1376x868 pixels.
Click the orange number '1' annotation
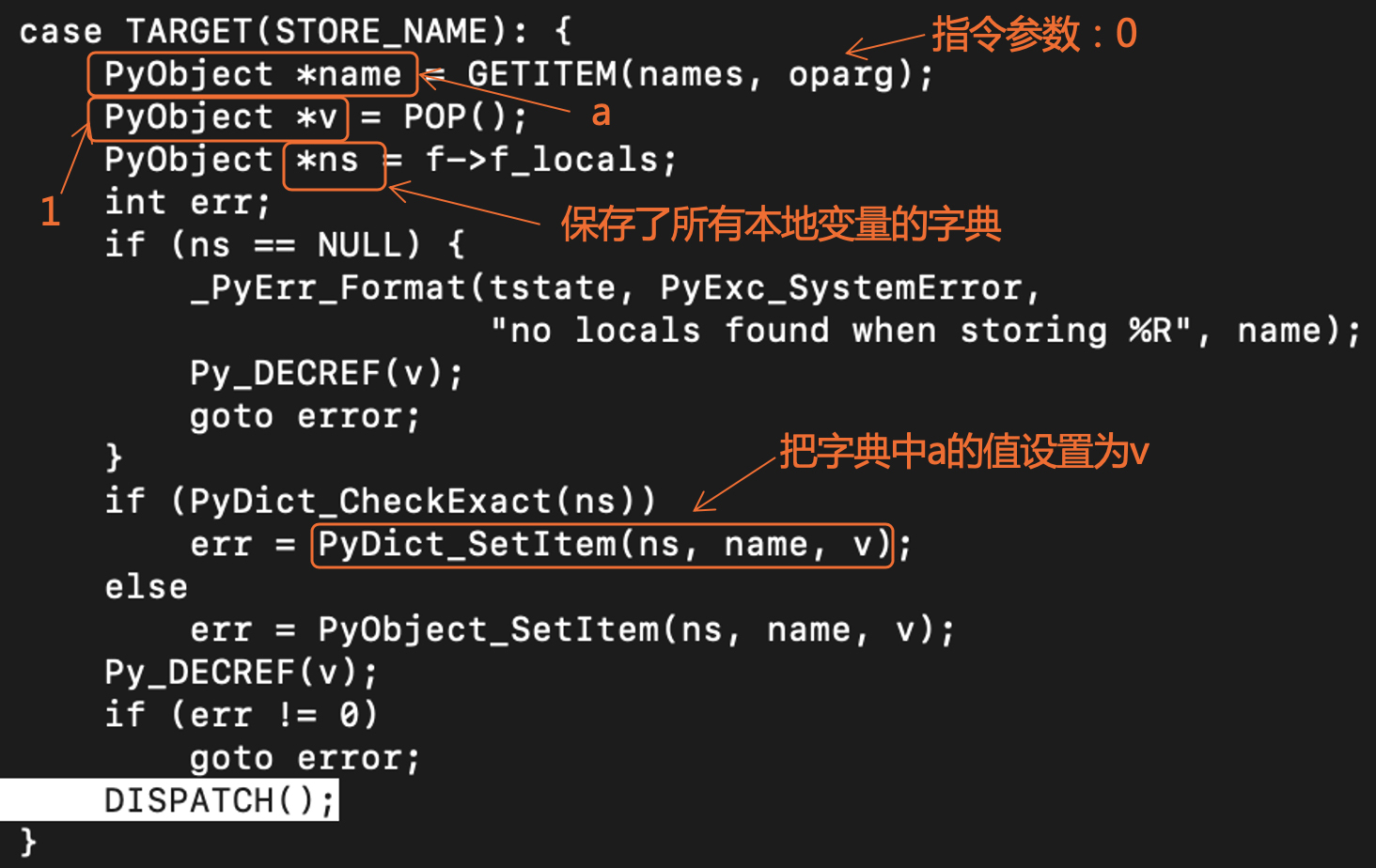click(x=51, y=211)
